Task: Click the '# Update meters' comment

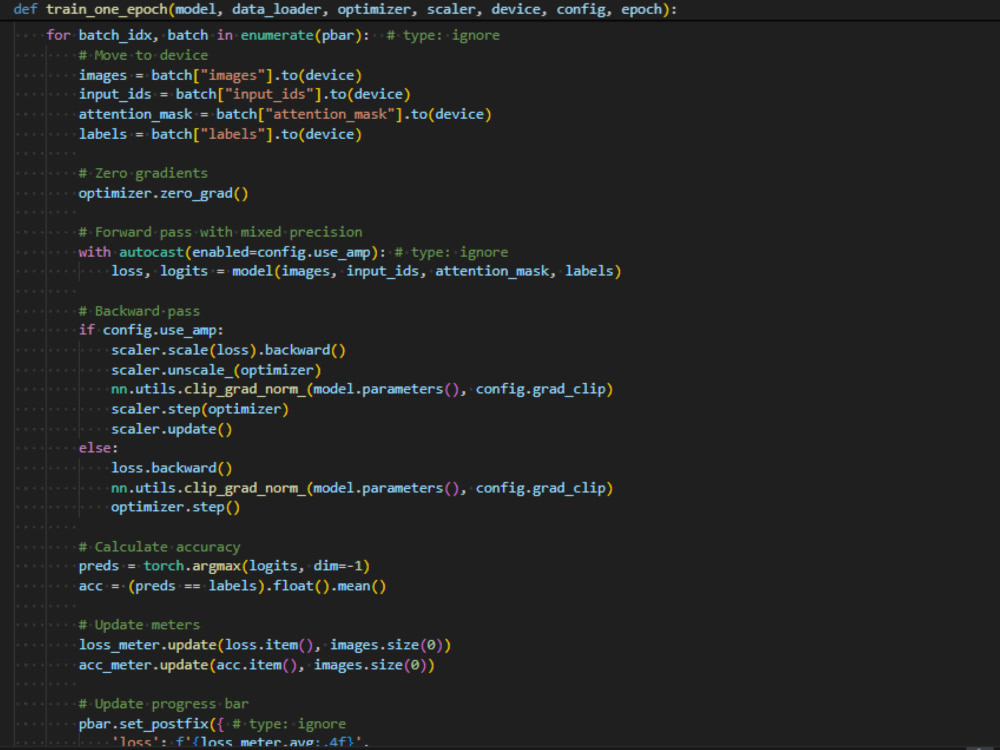Action: coord(139,624)
